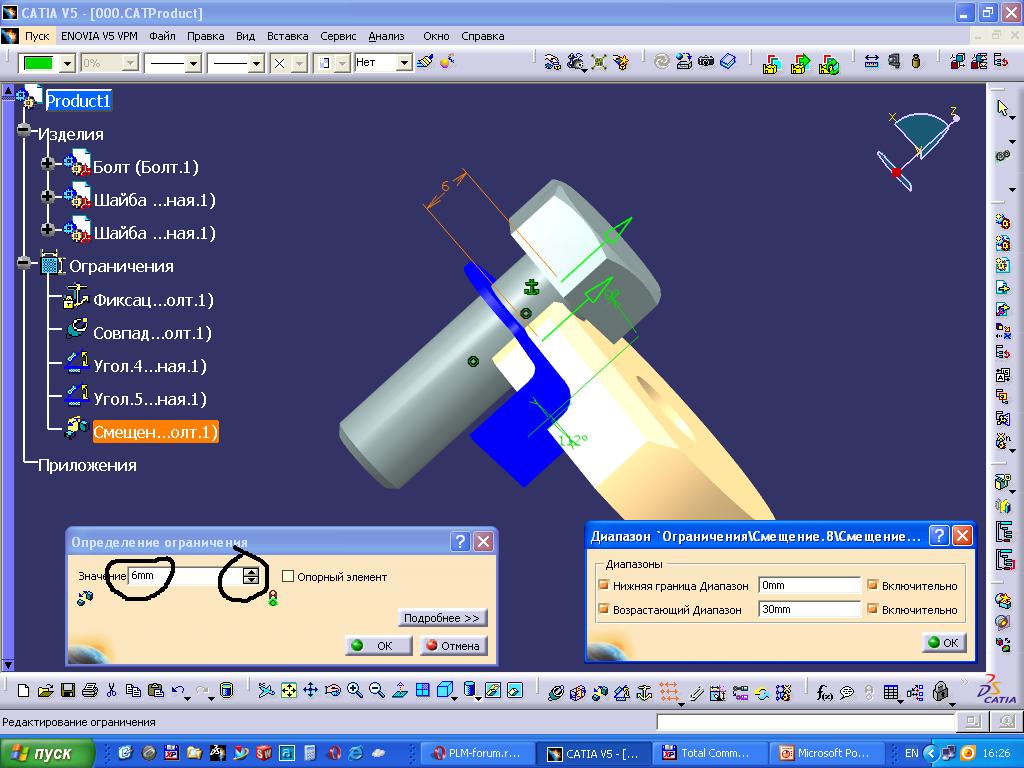Click the Design Table icon

click(x=891, y=692)
